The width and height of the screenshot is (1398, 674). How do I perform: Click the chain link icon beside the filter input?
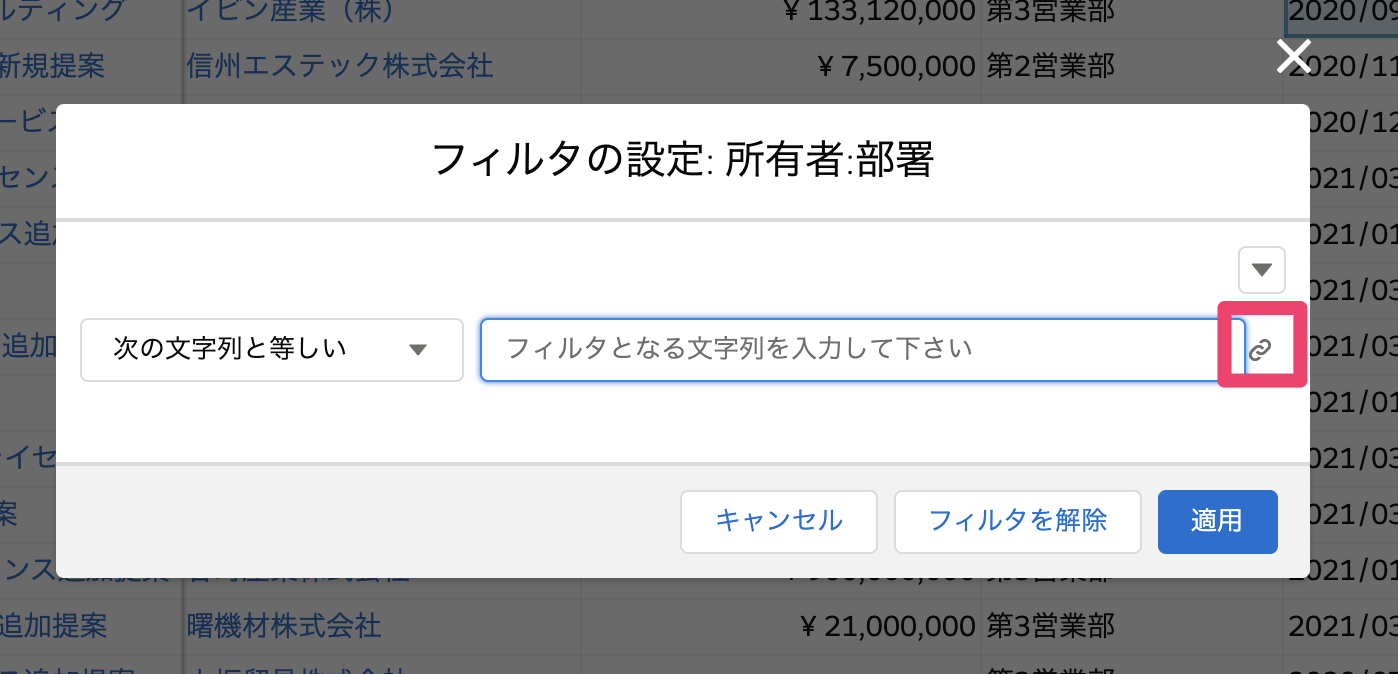click(x=1261, y=349)
